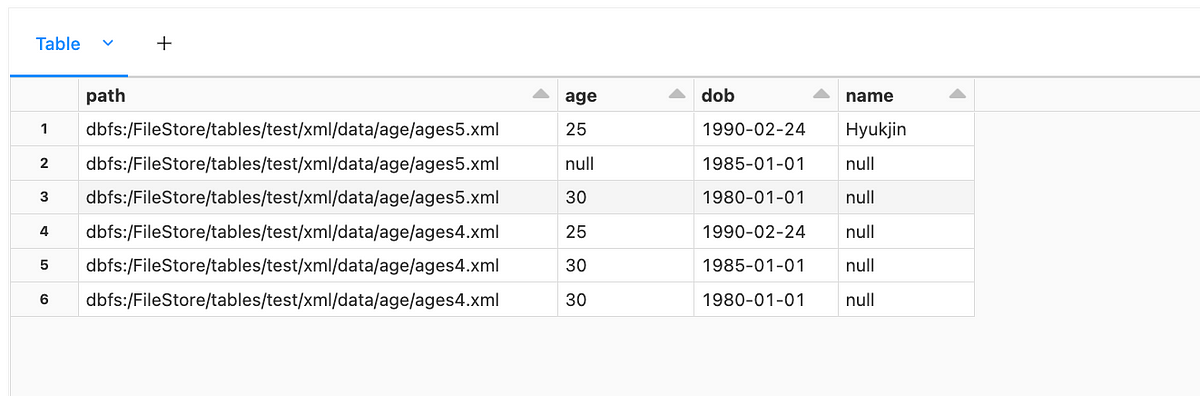Click the ages4.xml path cell in row 5
The width and height of the screenshot is (1200, 396).
318,265
